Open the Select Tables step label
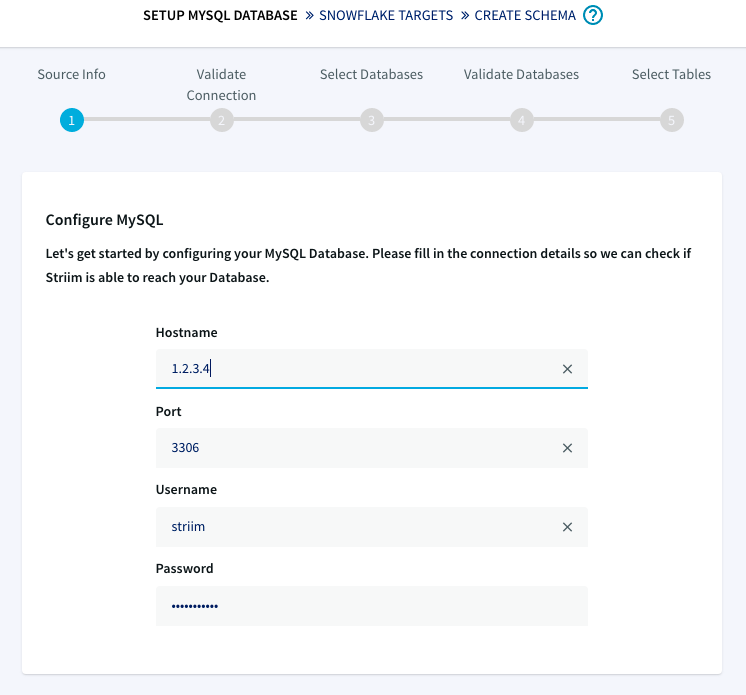 [671, 75]
